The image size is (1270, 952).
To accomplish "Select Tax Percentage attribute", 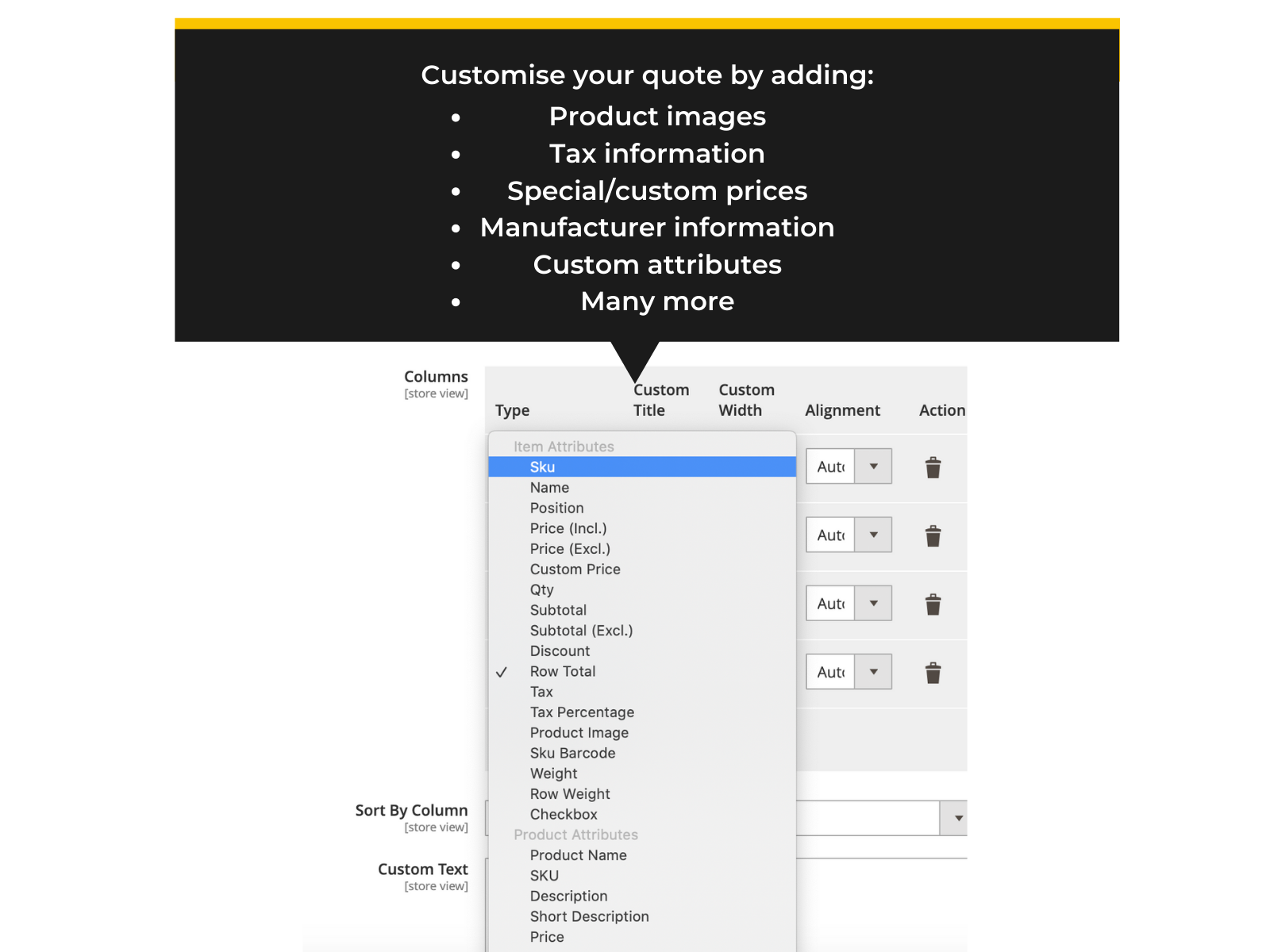I will coord(582,712).
